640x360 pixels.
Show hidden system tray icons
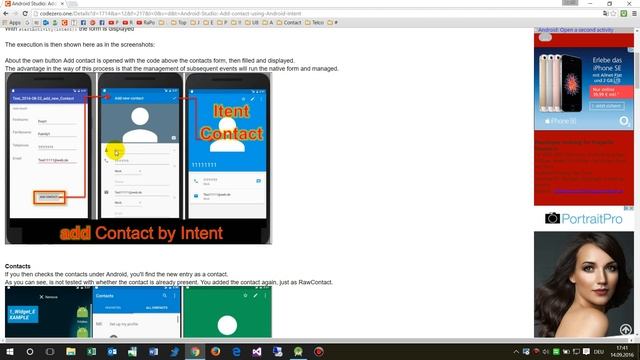[516, 351]
